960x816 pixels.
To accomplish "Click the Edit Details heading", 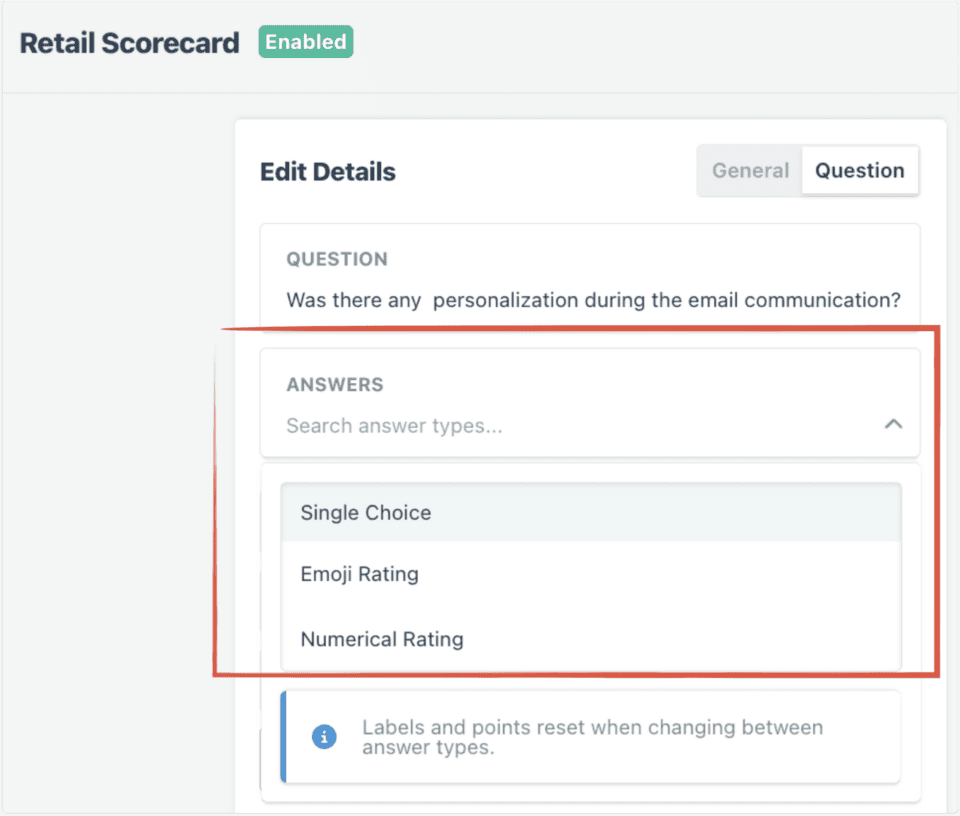I will [328, 172].
